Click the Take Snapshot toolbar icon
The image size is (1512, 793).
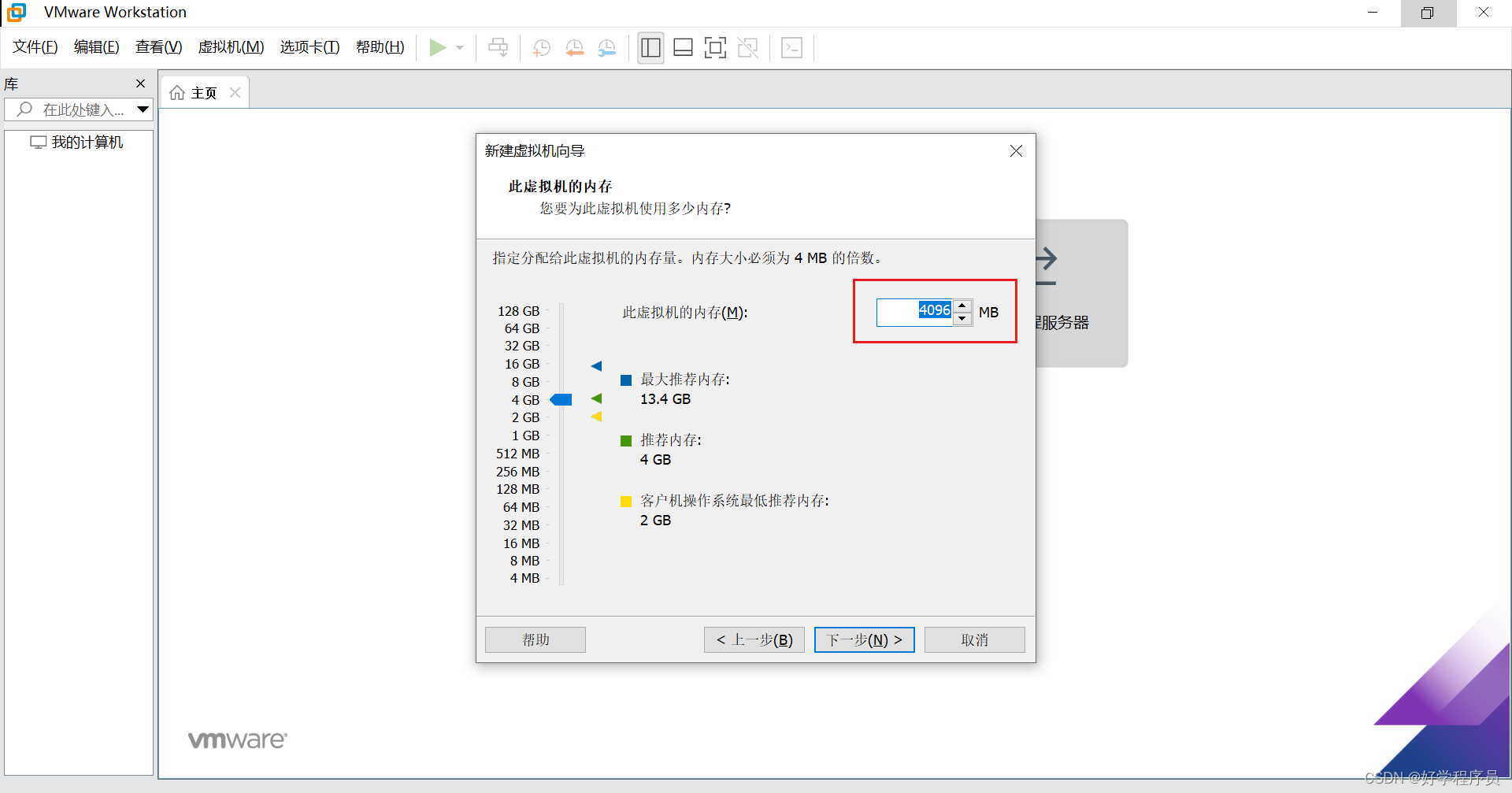tap(542, 48)
